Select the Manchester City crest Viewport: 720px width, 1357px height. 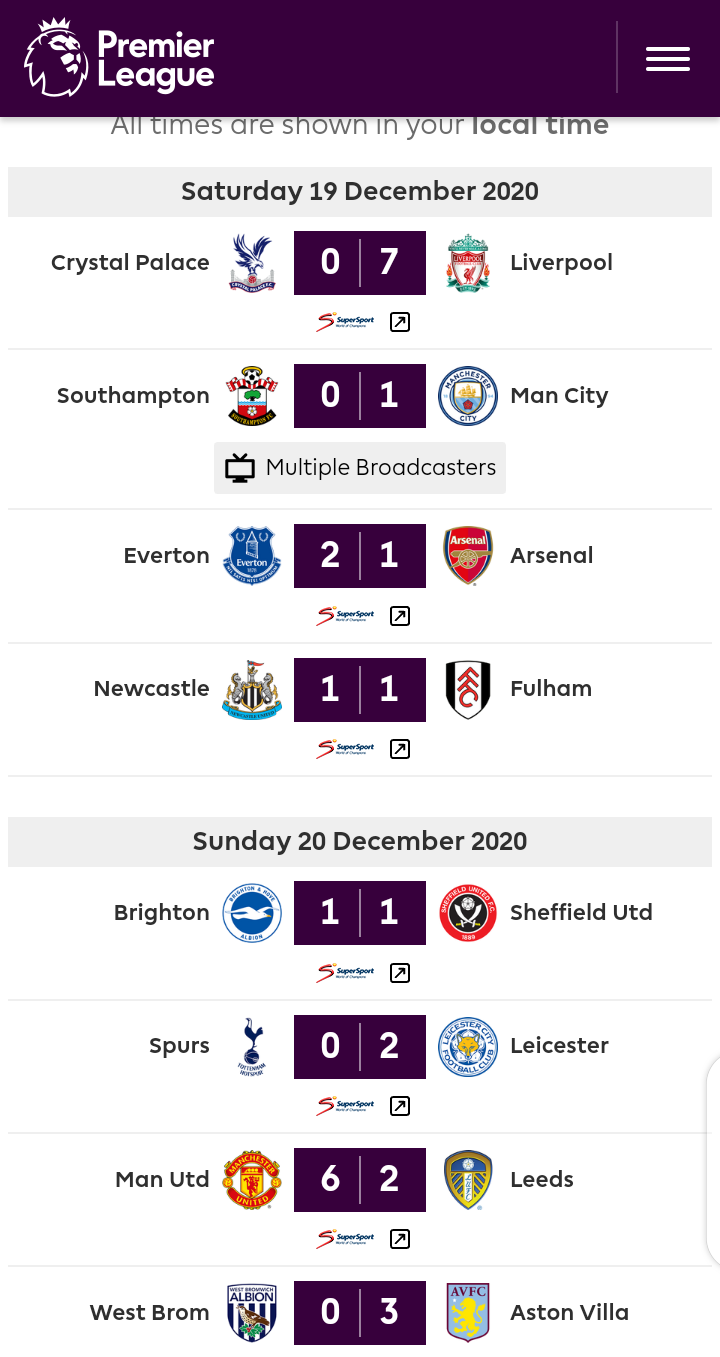click(x=468, y=396)
